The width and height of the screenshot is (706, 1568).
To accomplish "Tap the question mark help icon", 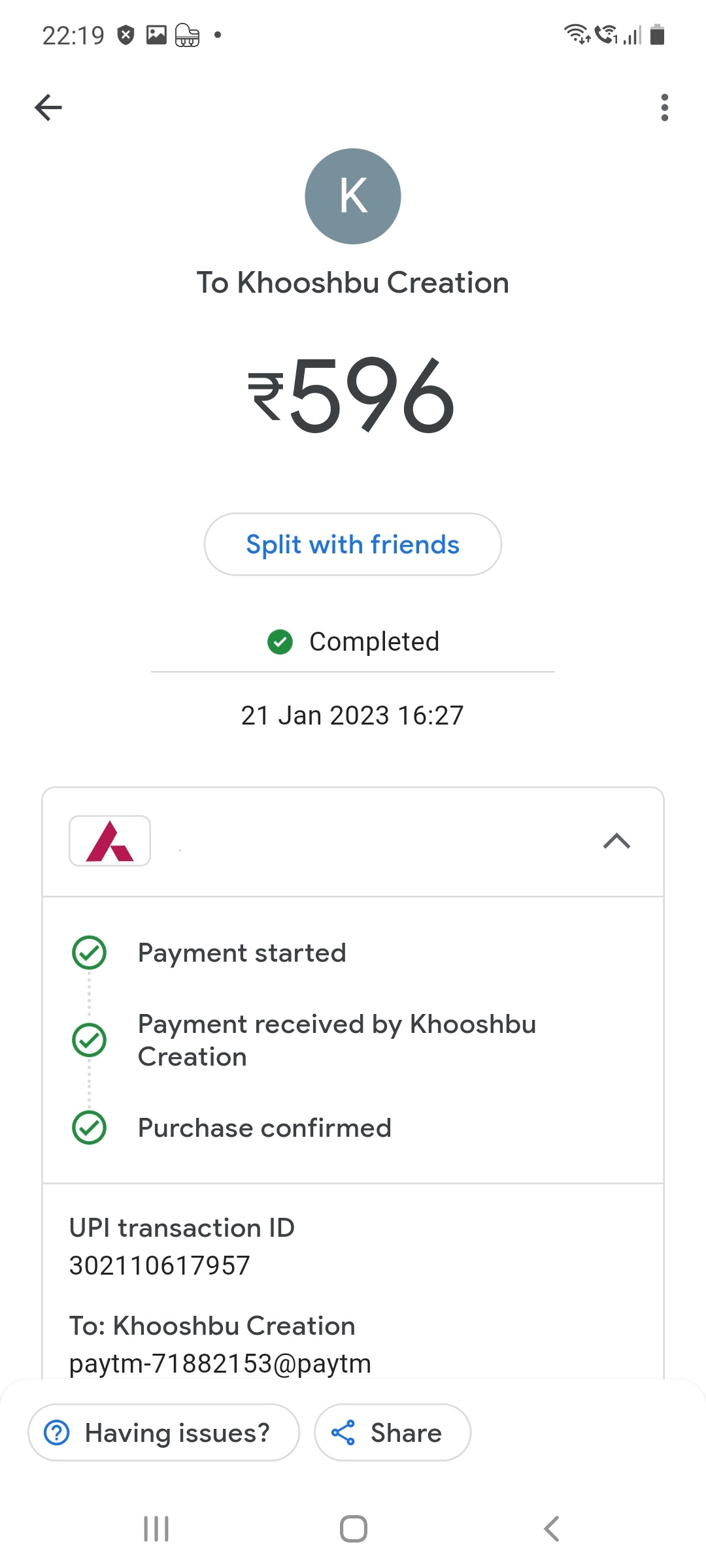I will pyautogui.click(x=57, y=1433).
